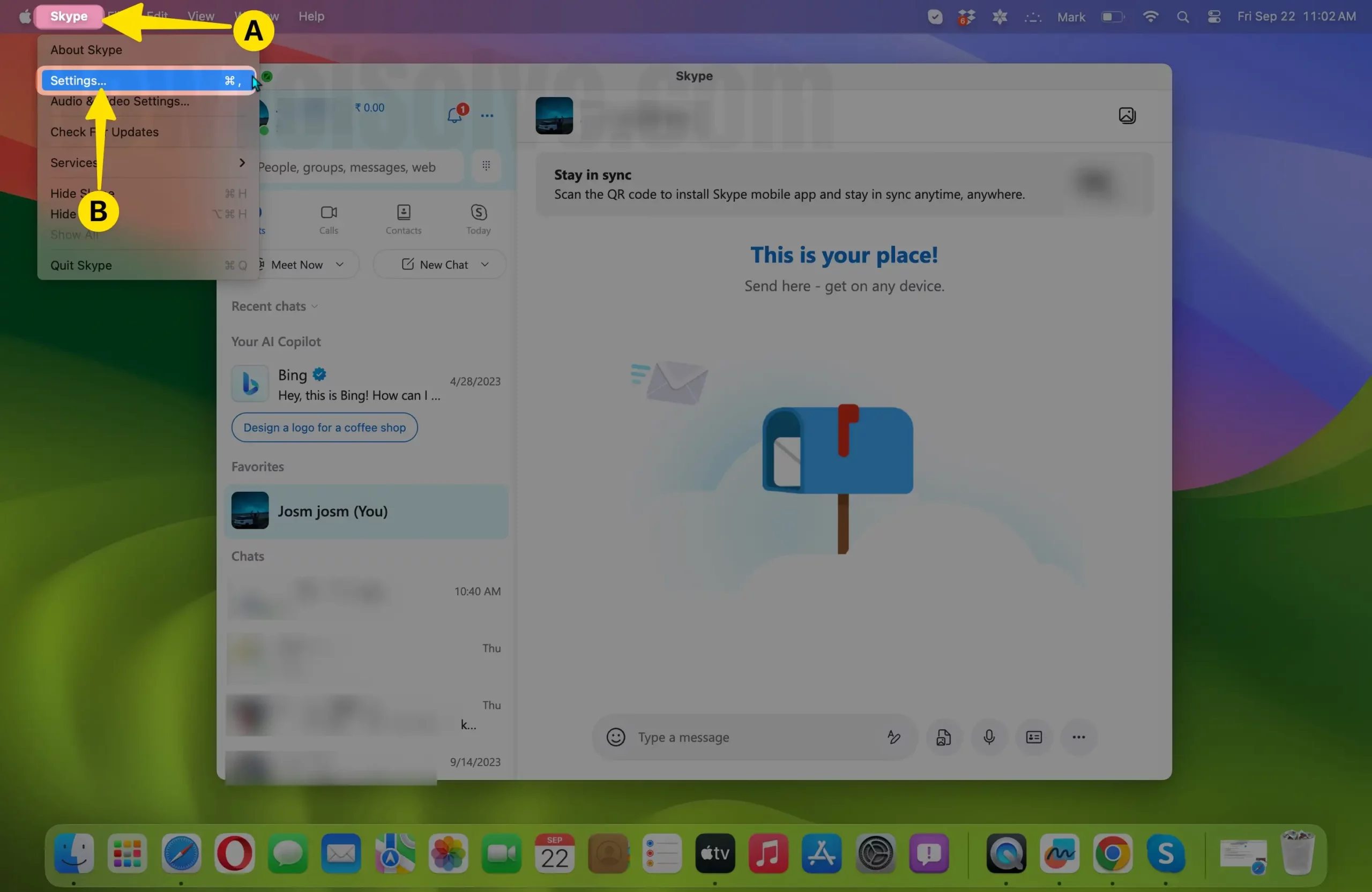1372x892 pixels.
Task: Choose Check For Updates menu item
Action: 147,132
